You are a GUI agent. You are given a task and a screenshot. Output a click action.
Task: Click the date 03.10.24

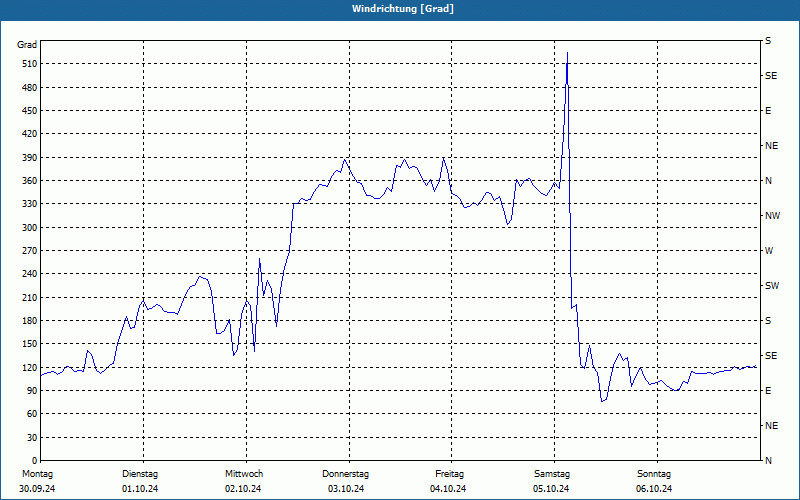pyautogui.click(x=346, y=489)
